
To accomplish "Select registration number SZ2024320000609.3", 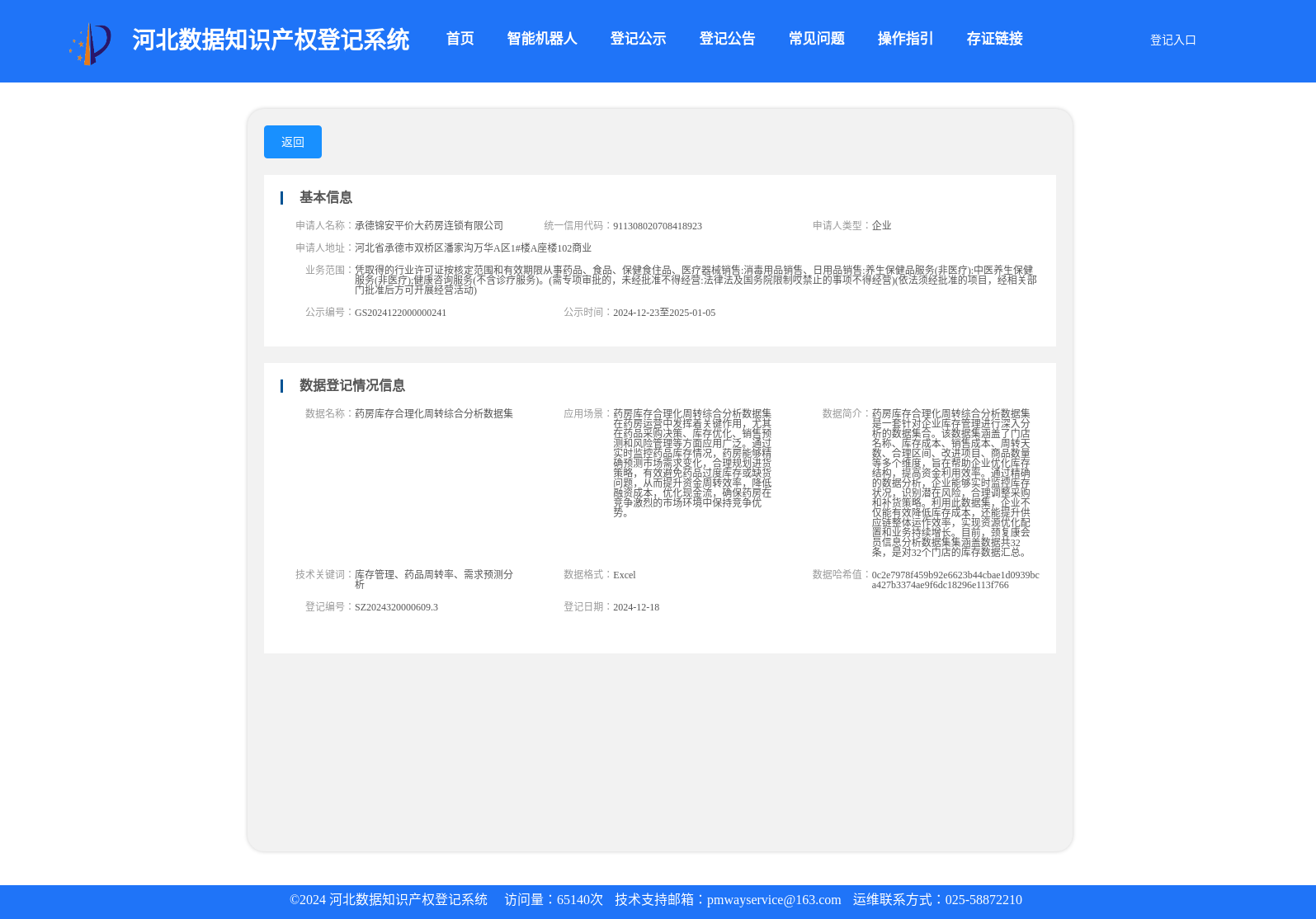I will 396,607.
